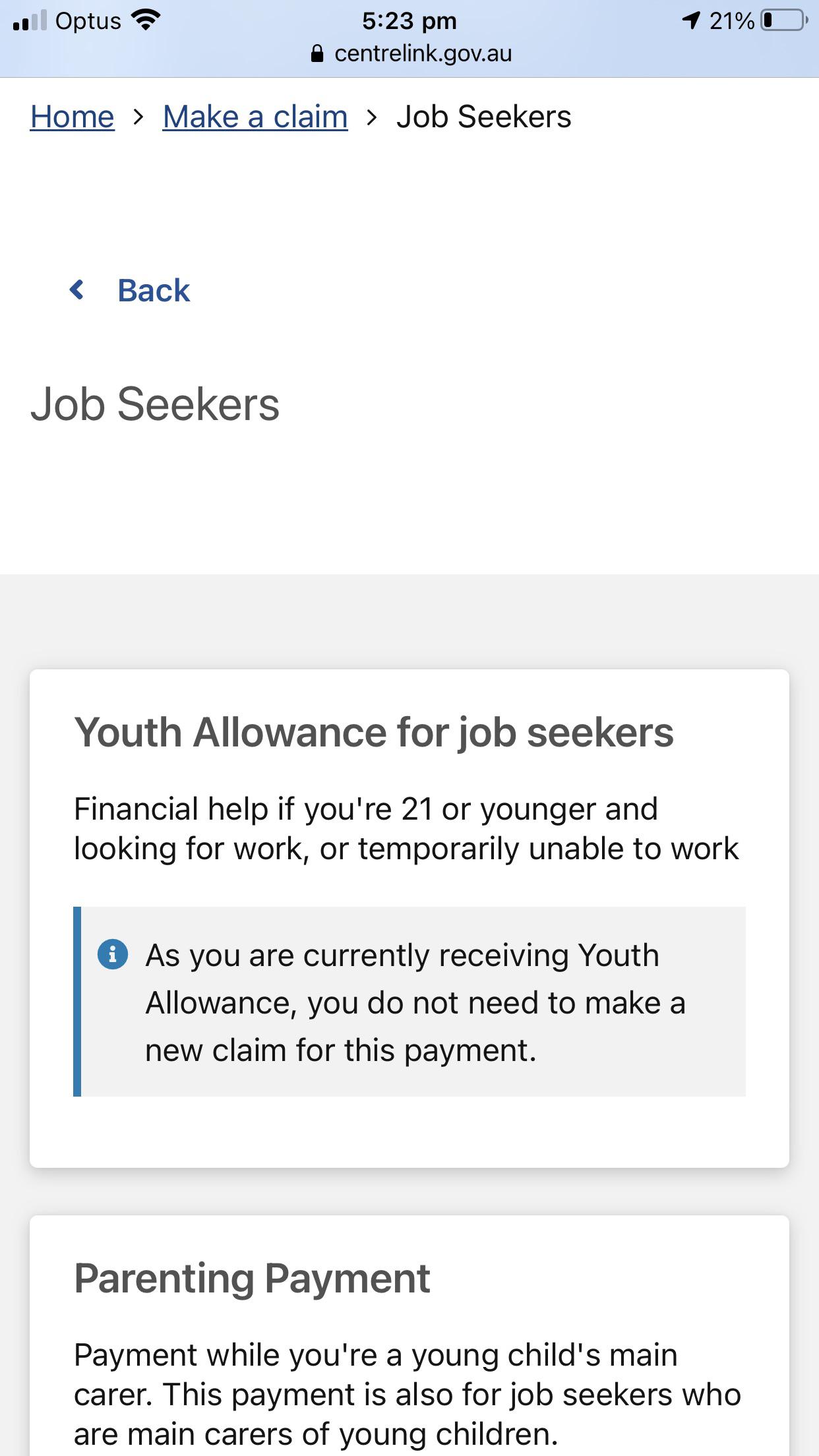
Task: Tap the location arrow icon near battery level
Action: pyautogui.click(x=691, y=20)
